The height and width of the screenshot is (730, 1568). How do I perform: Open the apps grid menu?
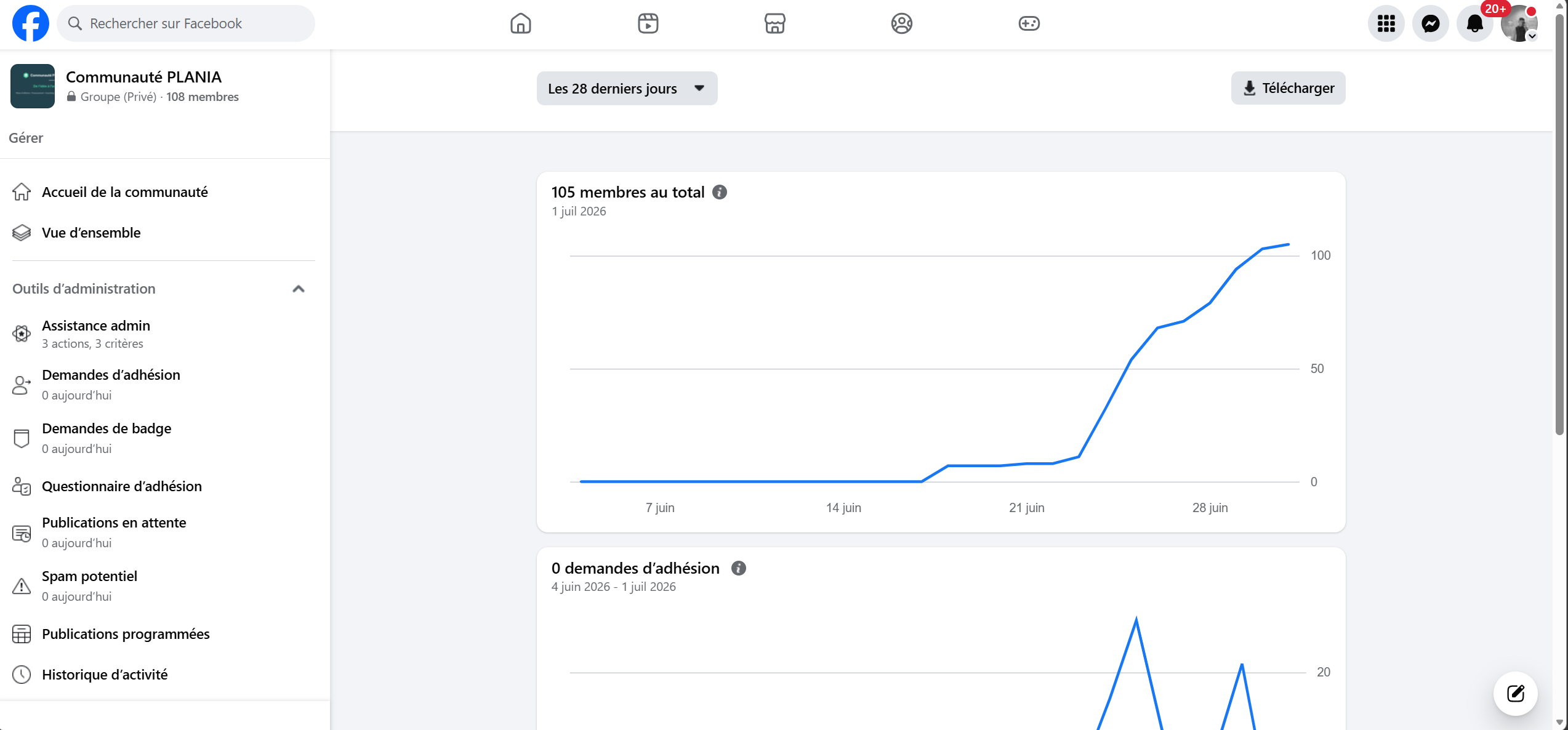pos(1386,23)
